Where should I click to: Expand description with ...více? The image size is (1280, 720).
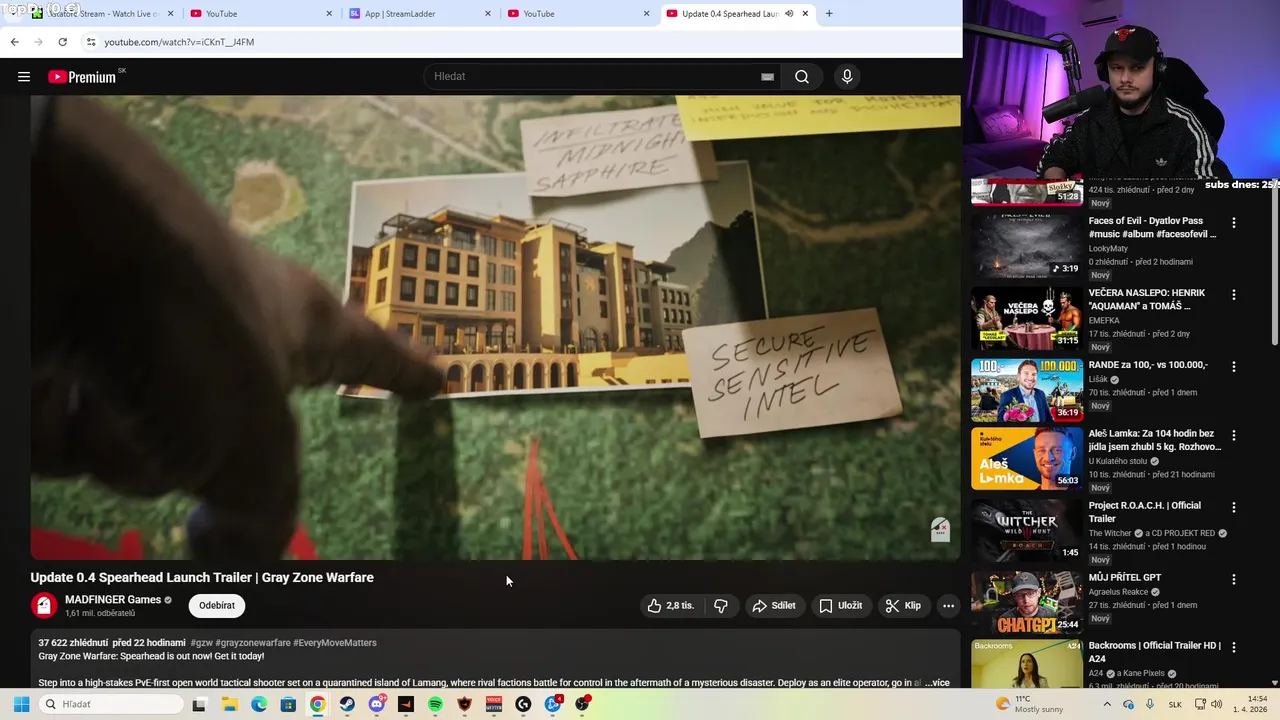936,683
